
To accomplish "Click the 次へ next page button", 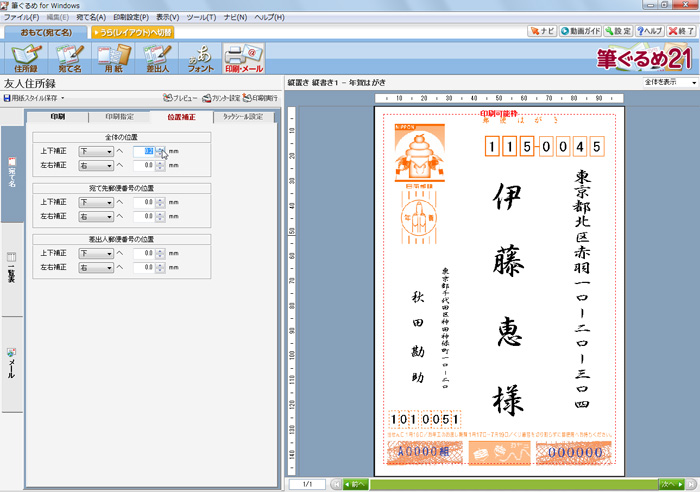I will pyautogui.click(x=670, y=484).
